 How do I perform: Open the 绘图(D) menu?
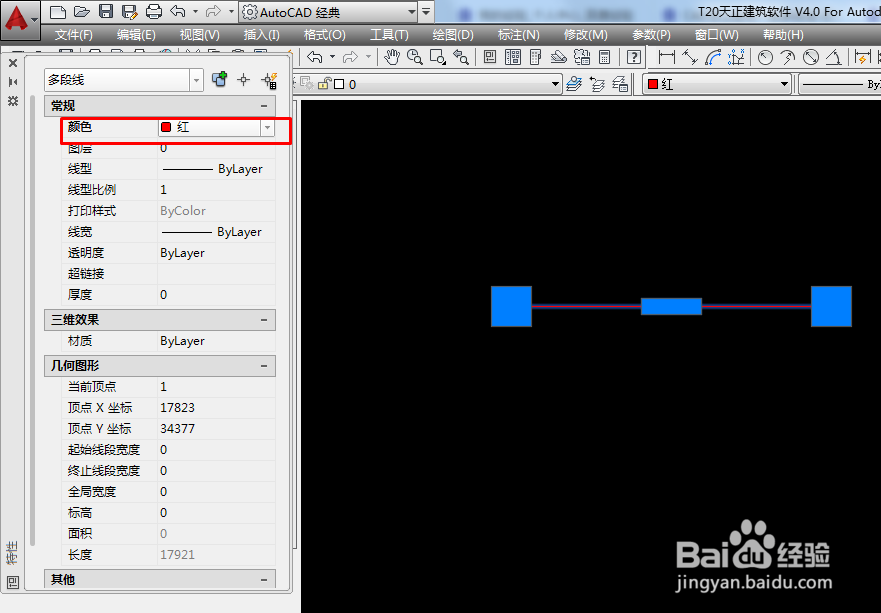click(x=453, y=35)
